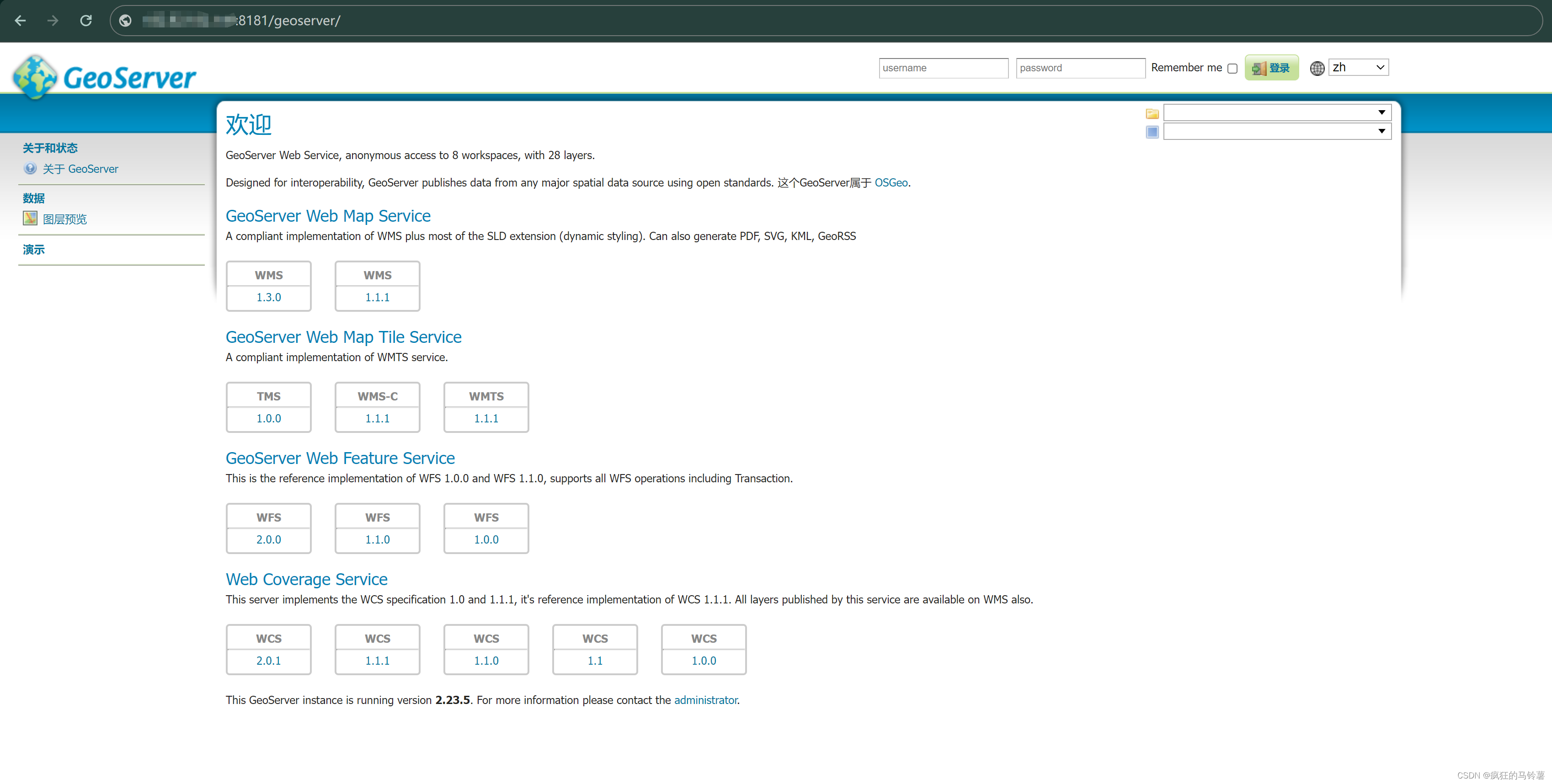Click the blue layer square icon
The width and height of the screenshot is (1552, 784).
point(1152,132)
